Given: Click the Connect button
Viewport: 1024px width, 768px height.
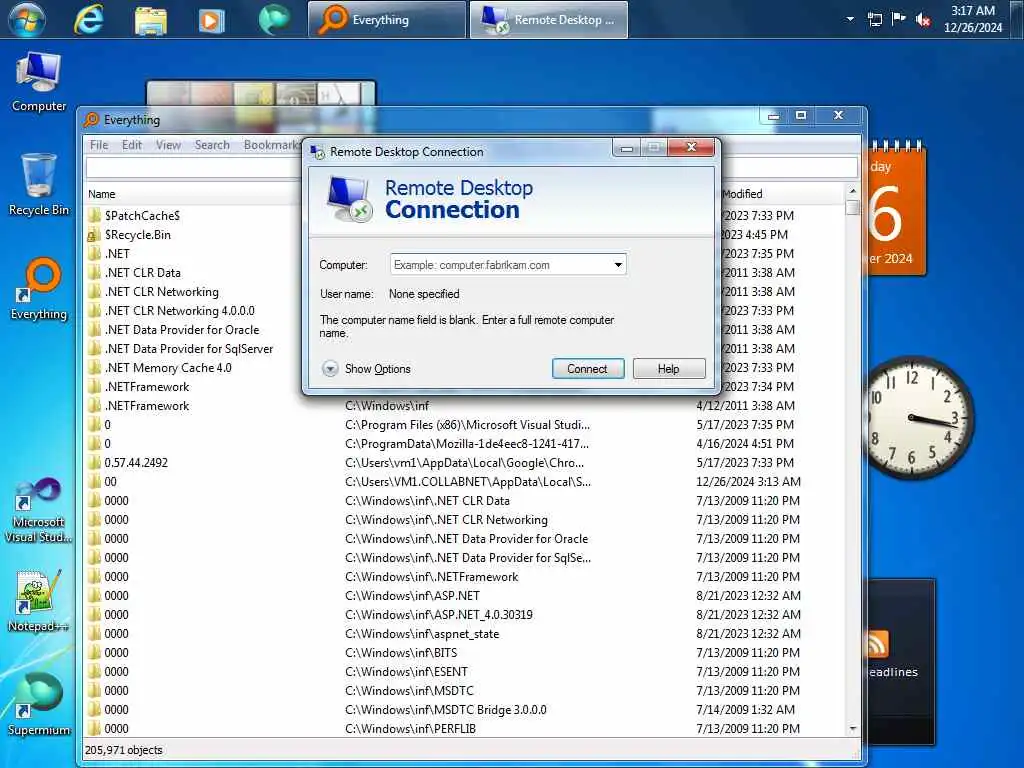Looking at the screenshot, I should [x=588, y=369].
